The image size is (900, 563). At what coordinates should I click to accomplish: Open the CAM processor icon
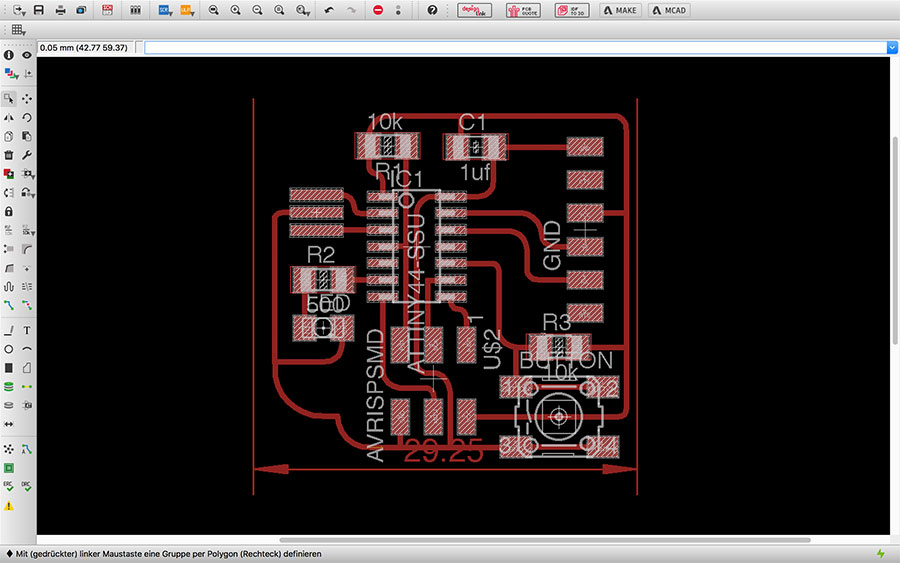click(82, 10)
